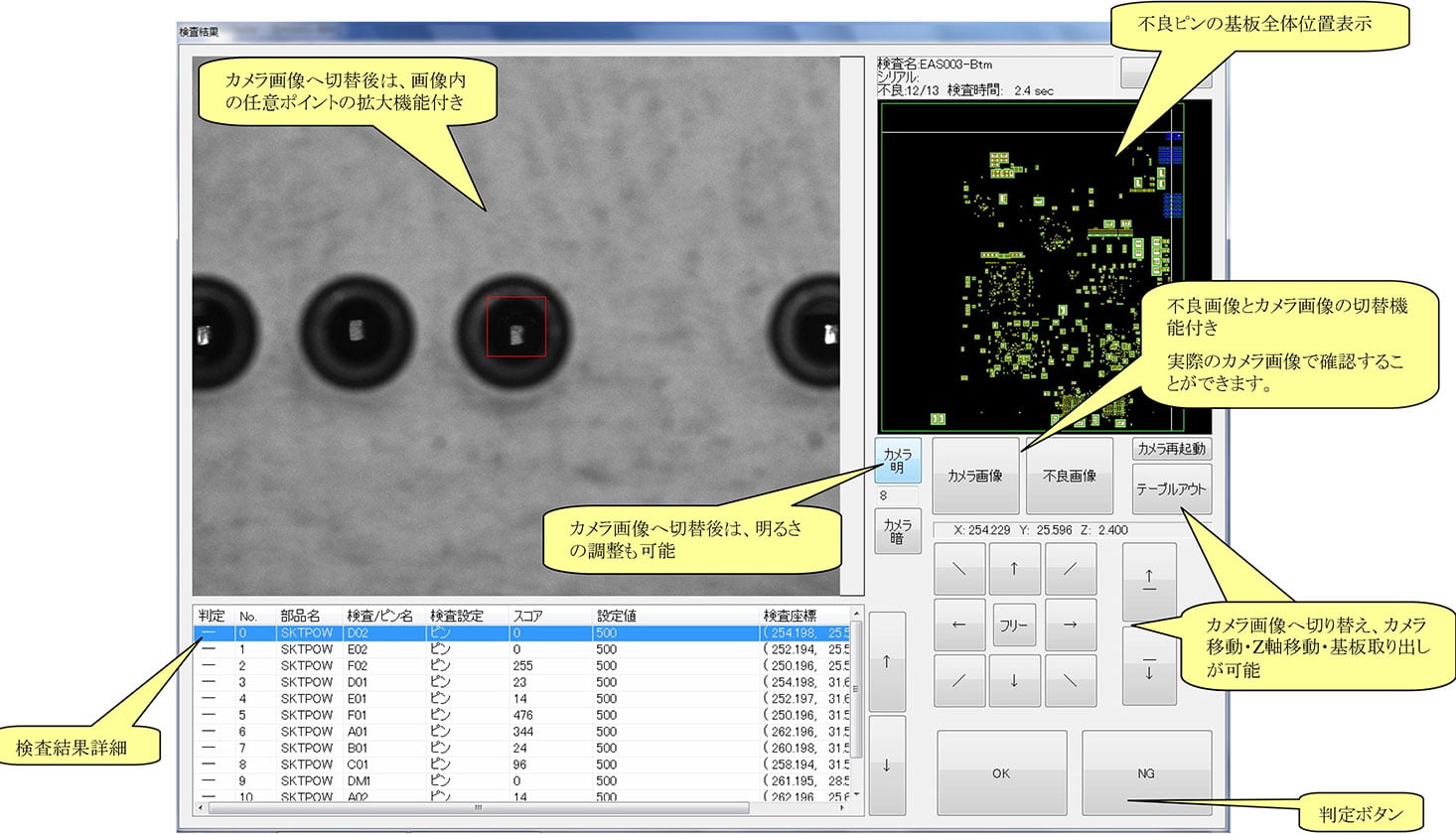This screenshot has width=1456, height=834.
Task: Move camera right with the right arrow
Action: pyautogui.click(x=1070, y=625)
